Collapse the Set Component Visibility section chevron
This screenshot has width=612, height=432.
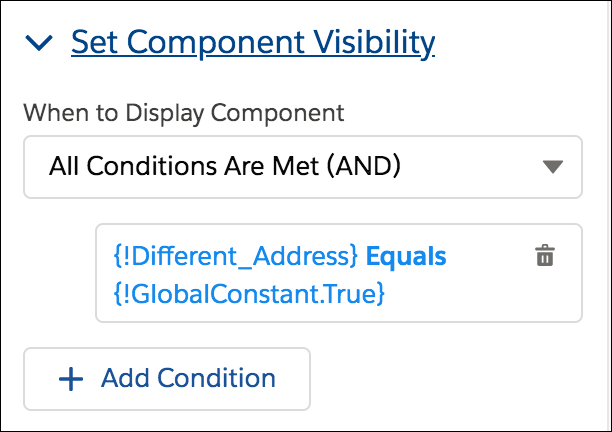(39, 43)
